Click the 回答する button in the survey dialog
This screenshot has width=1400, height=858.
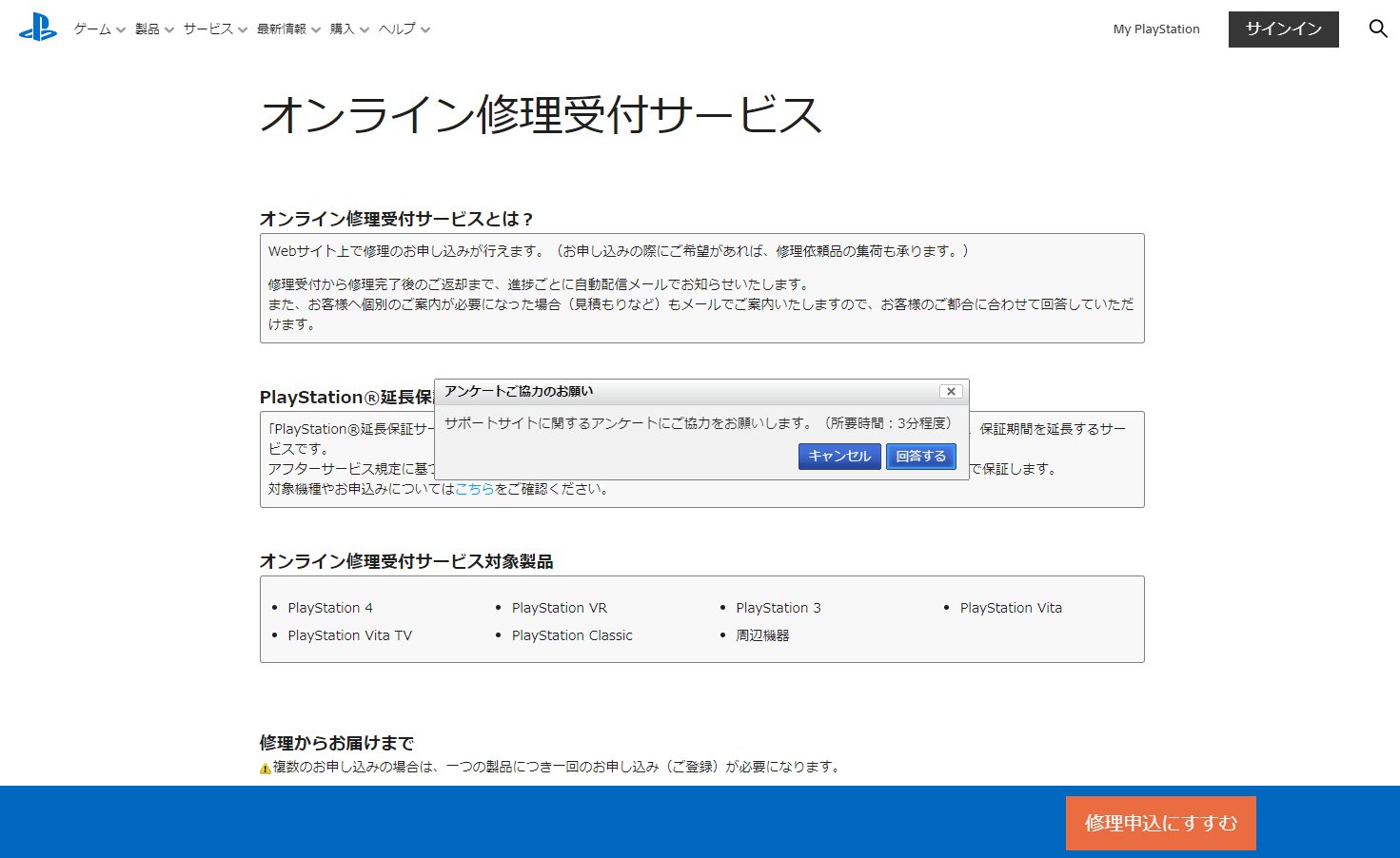[920, 456]
